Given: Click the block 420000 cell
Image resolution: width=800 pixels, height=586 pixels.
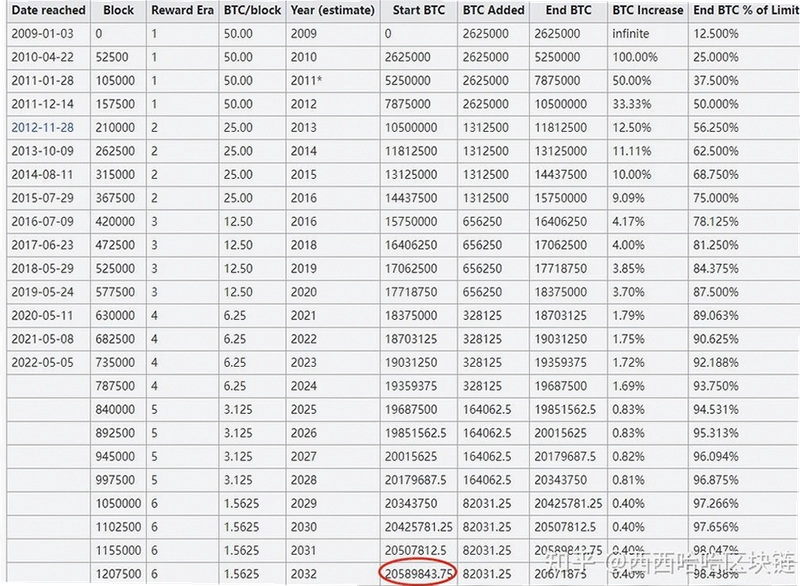Looking at the screenshot, I should [115, 221].
